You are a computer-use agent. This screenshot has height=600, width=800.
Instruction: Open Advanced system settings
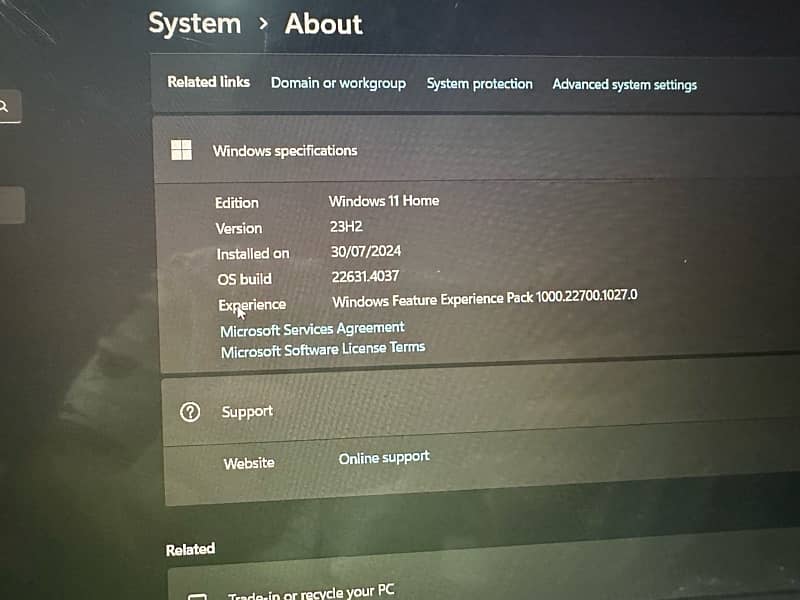624,85
